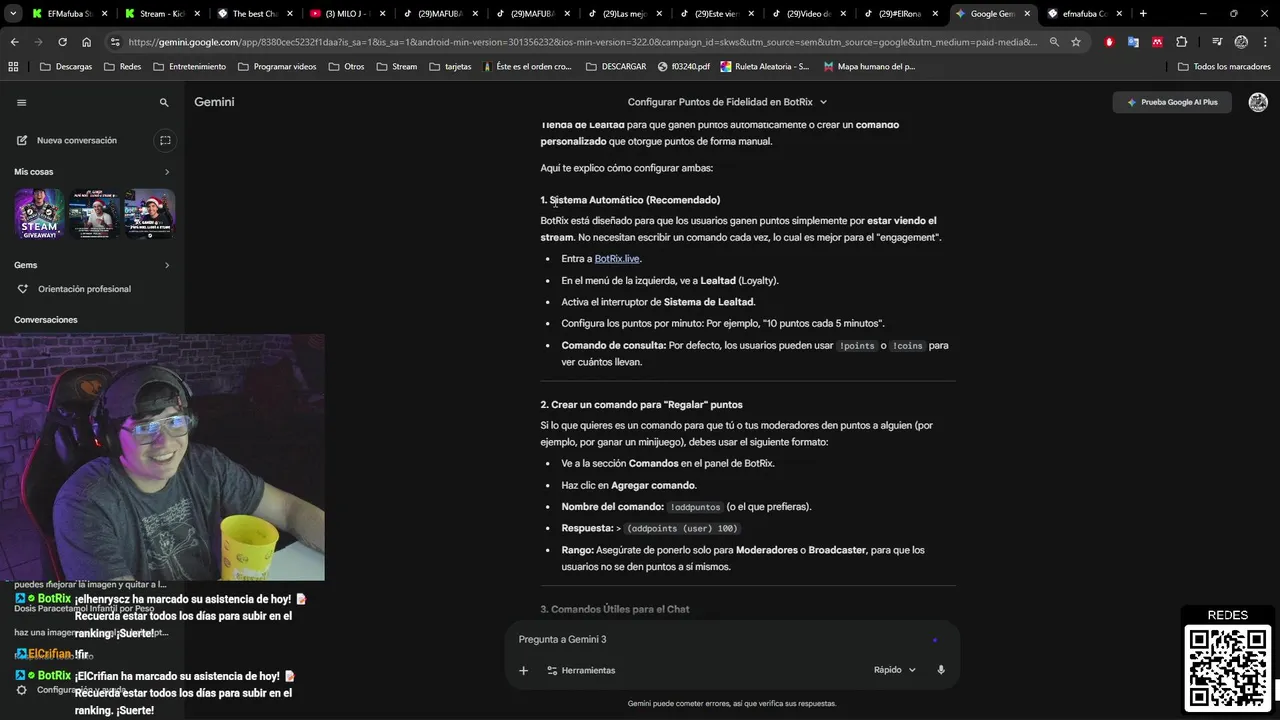Viewport: 1280px width, 720px height.
Task: Switch to The best Chat tab
Action: (253, 14)
